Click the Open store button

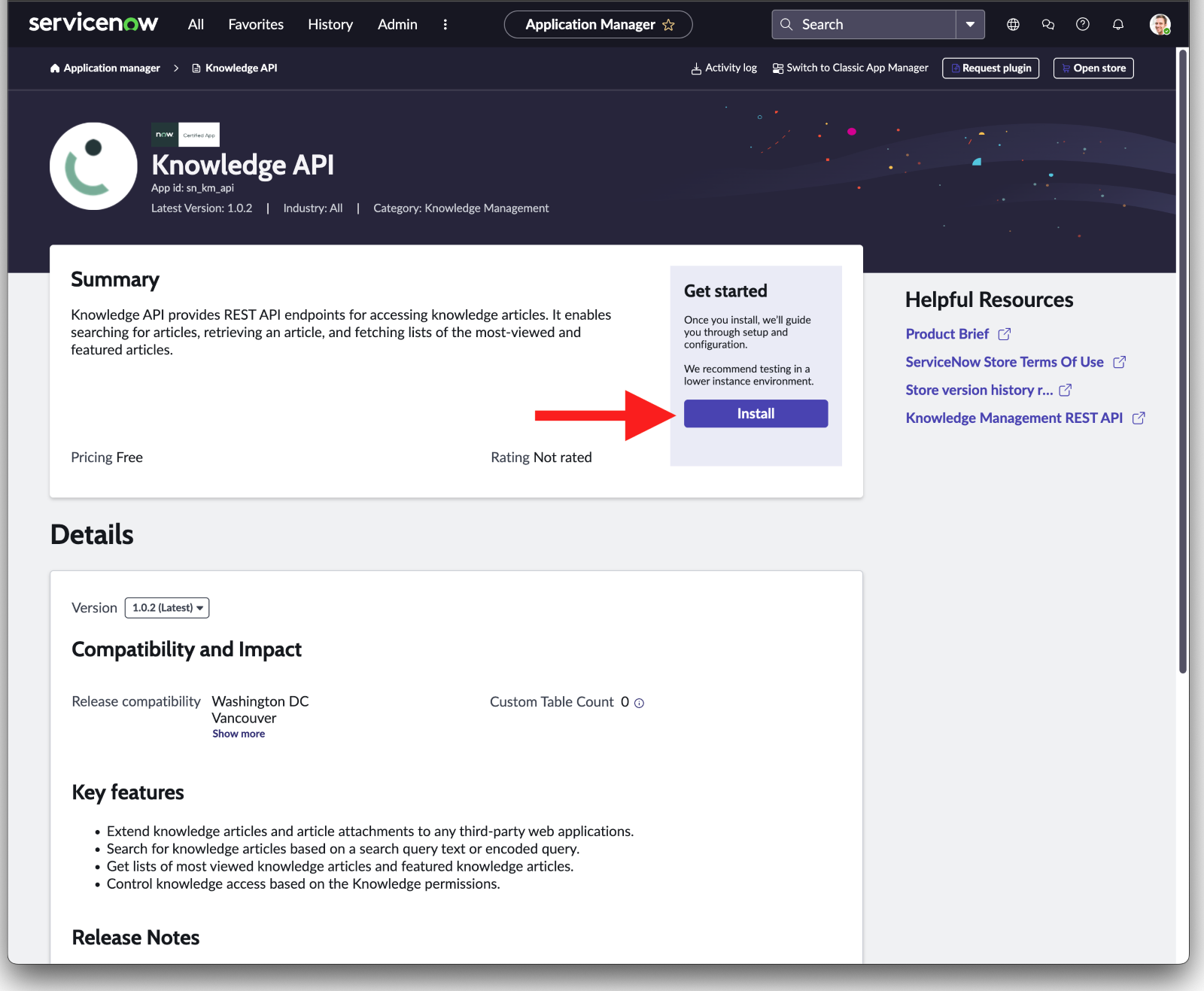pyautogui.click(x=1093, y=68)
